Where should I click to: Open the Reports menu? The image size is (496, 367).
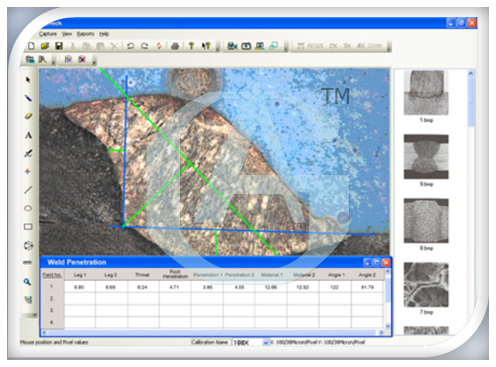(x=85, y=34)
